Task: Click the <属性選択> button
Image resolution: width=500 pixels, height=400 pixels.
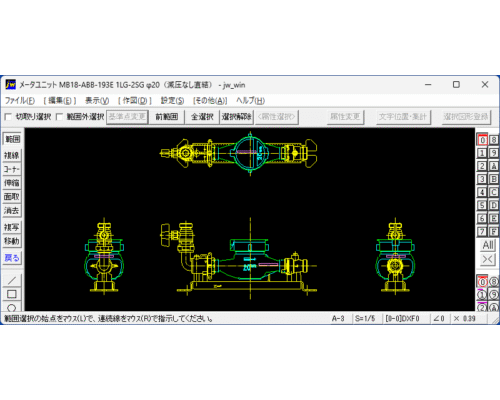Action: 277,117
